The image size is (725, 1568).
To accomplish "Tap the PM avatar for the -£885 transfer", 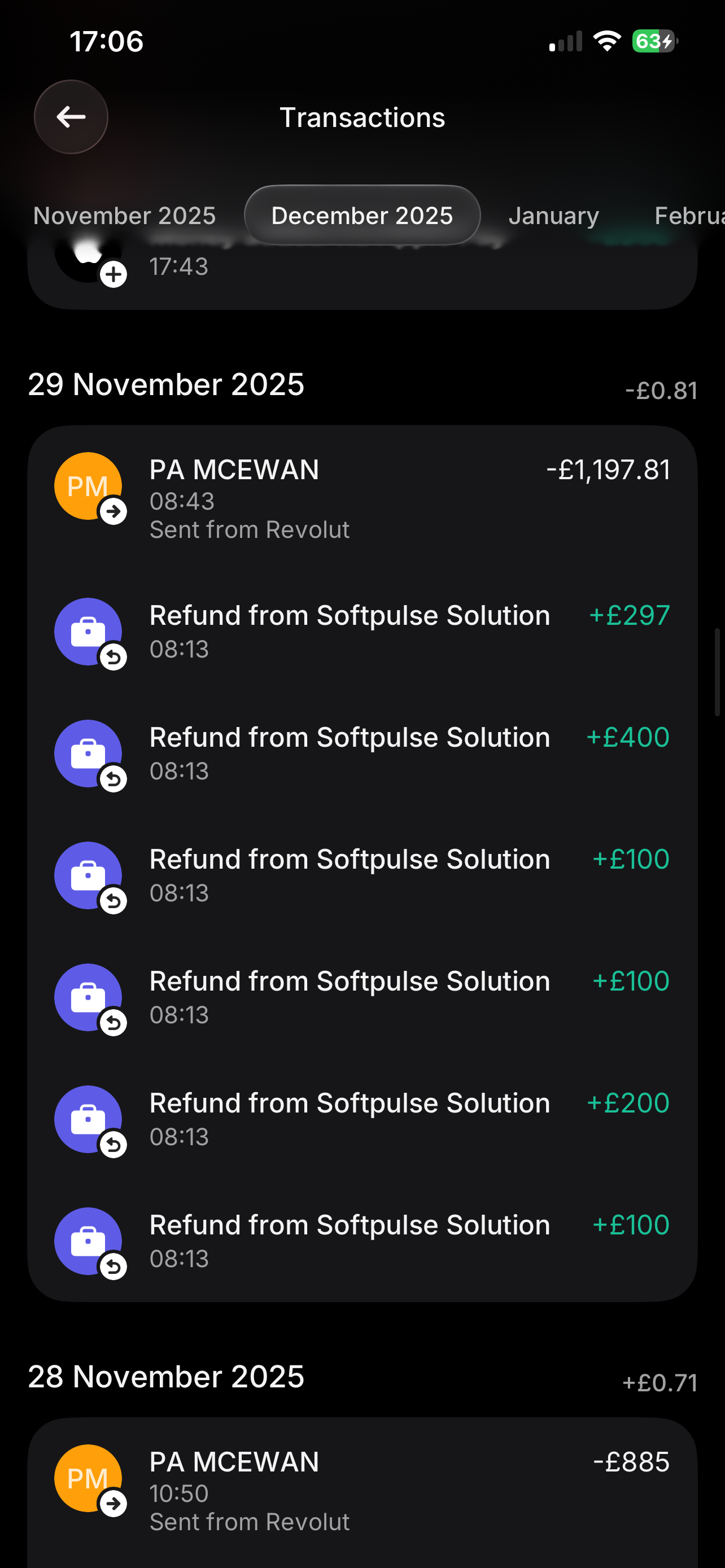I will [x=88, y=1478].
